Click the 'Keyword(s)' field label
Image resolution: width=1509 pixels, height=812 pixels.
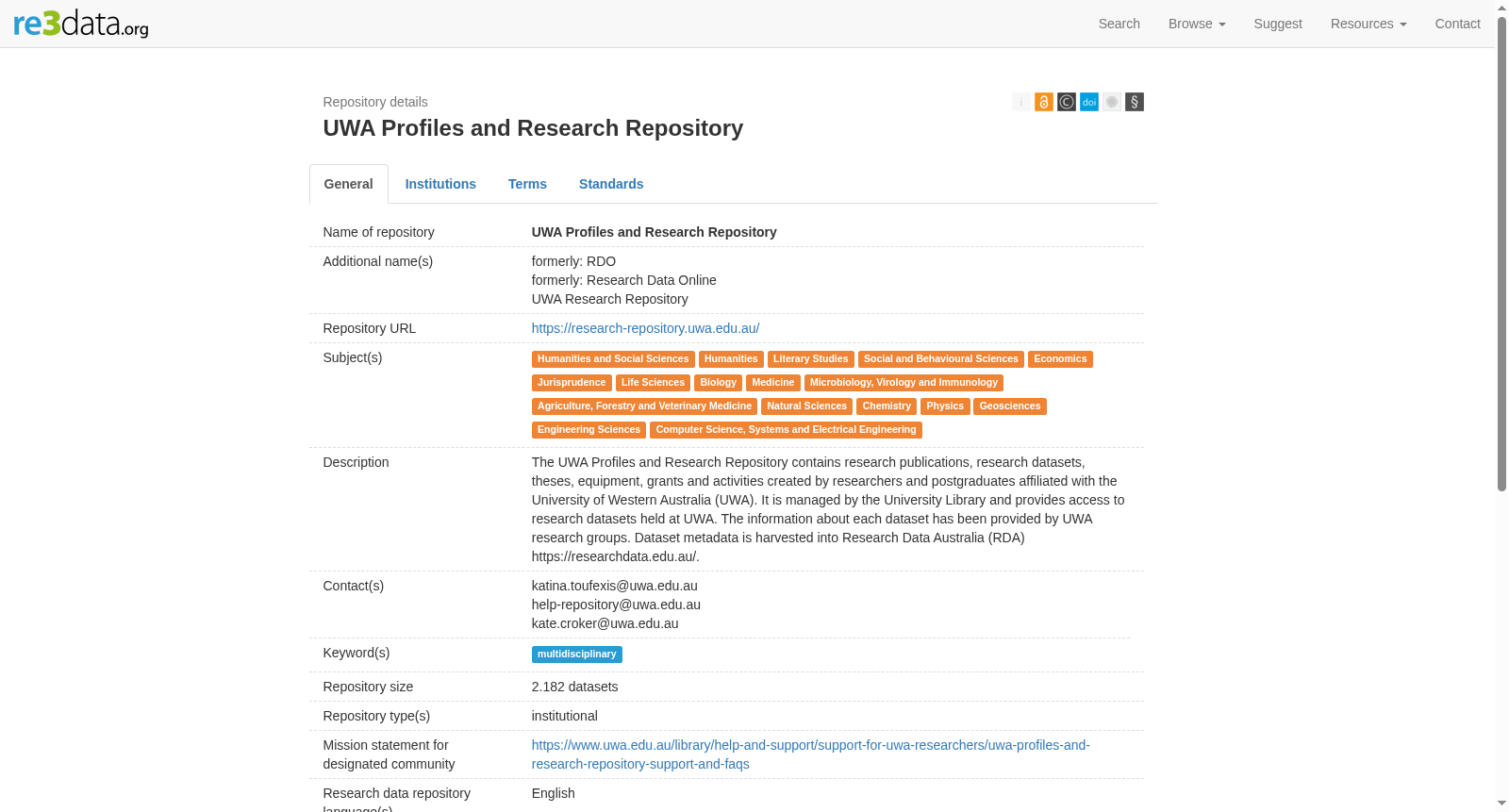357,653
